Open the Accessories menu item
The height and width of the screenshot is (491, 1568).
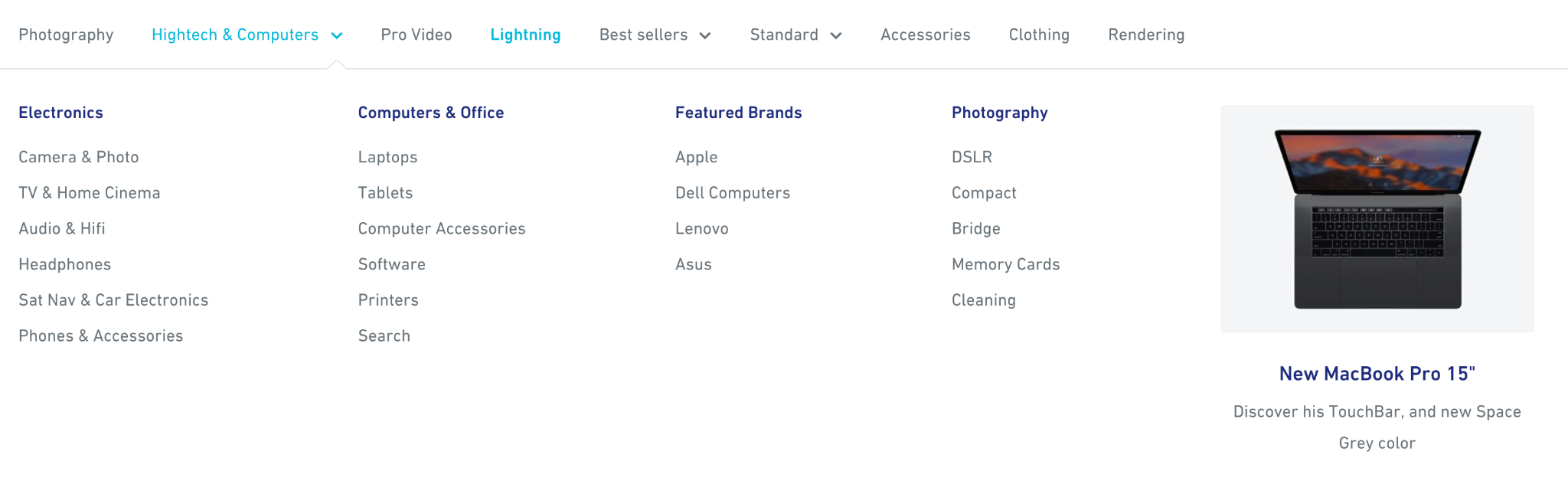[x=925, y=35]
